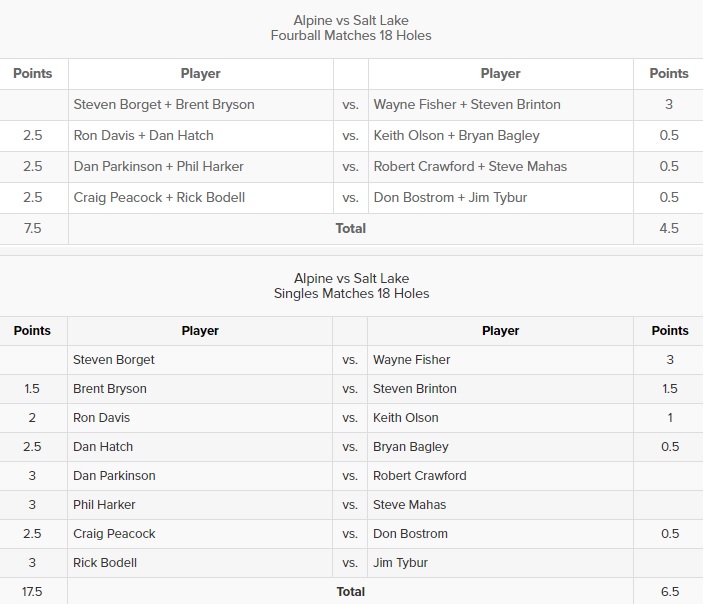Click Robert Crawford + Steve Mahas pairing
Image resolution: width=703 pixels, height=604 pixels.
[x=470, y=166]
